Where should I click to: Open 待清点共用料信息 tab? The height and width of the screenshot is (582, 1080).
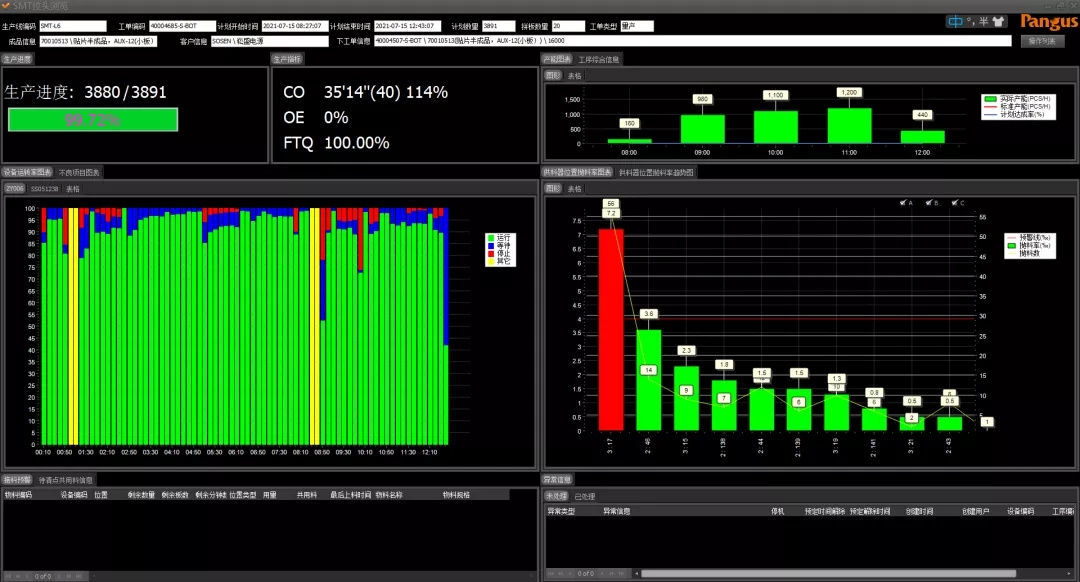[x=65, y=480]
